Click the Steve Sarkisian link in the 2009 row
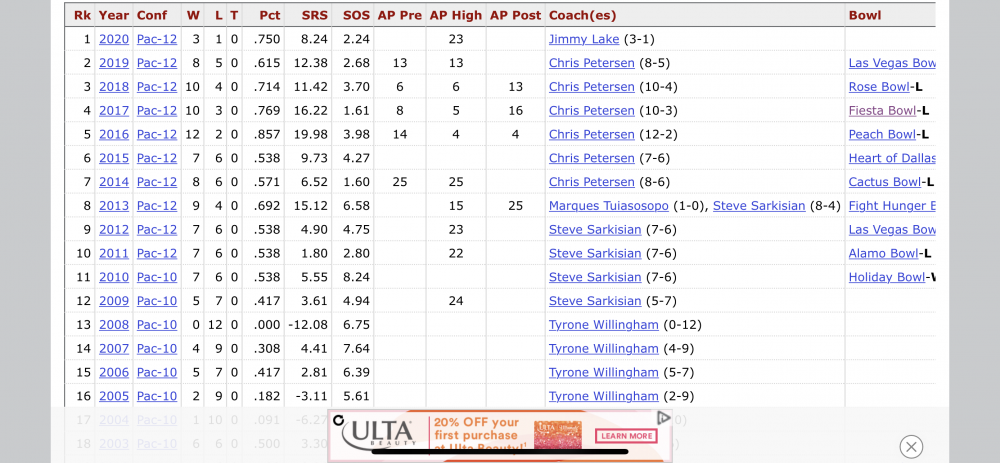Viewport: 1000px width, 463px height. point(595,301)
